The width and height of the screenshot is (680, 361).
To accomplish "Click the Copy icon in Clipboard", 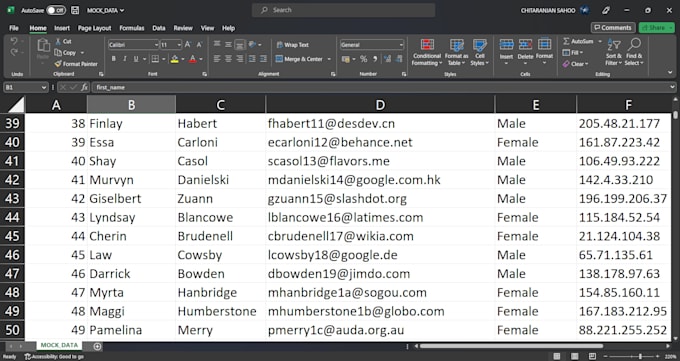I will 58,53.
